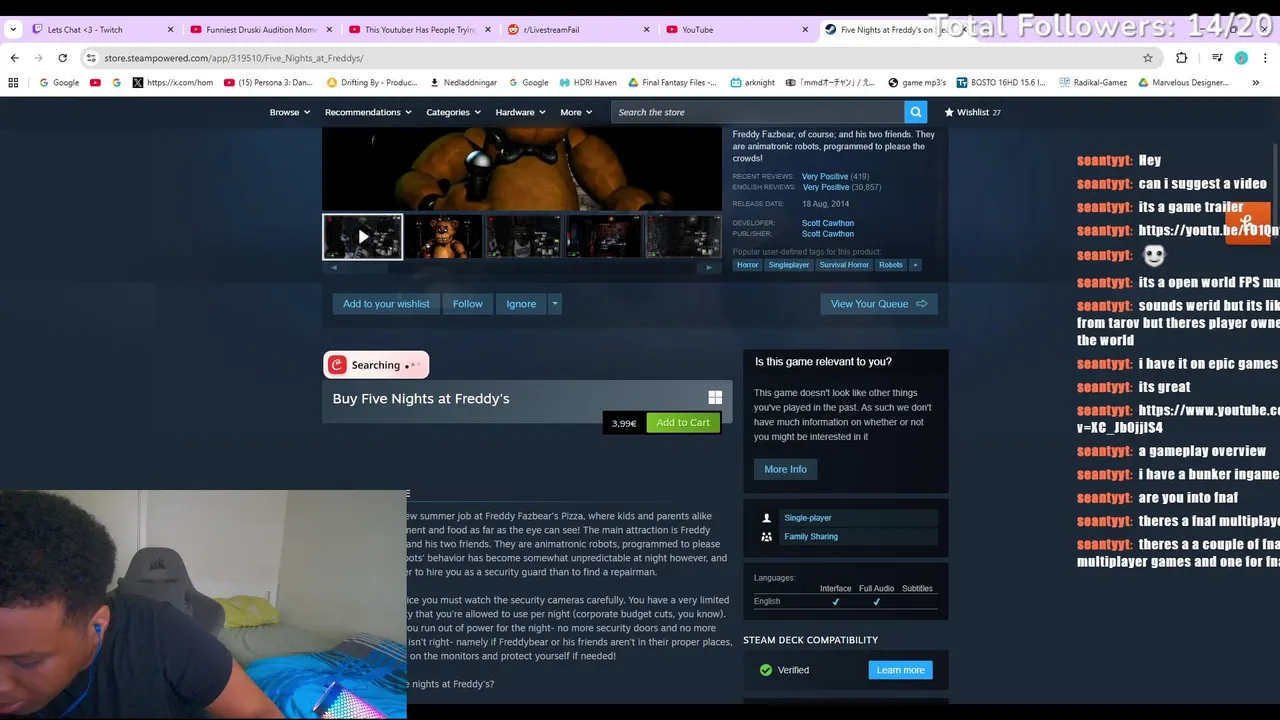The height and width of the screenshot is (720, 1280).
Task: Reload the Steam store page
Action: point(62,58)
